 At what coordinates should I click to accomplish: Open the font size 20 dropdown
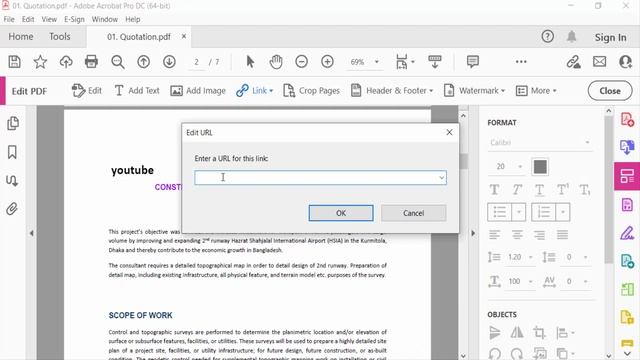point(520,167)
